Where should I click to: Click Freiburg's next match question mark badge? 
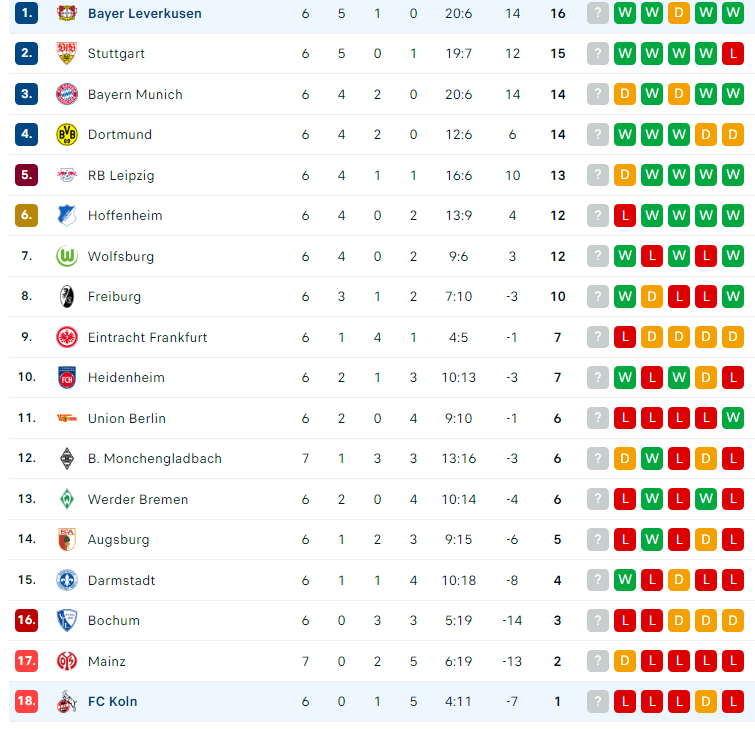pyautogui.click(x=598, y=296)
